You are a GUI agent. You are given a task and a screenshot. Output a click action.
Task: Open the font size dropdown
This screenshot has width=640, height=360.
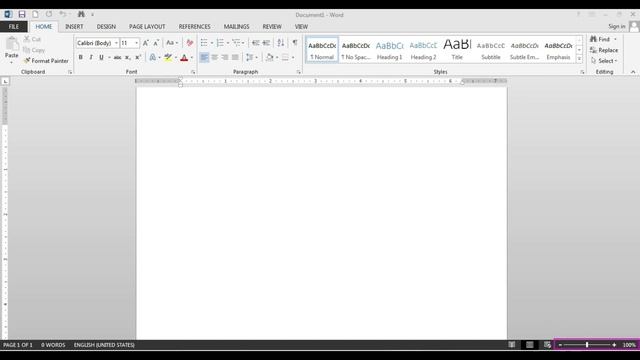[x=136, y=43]
